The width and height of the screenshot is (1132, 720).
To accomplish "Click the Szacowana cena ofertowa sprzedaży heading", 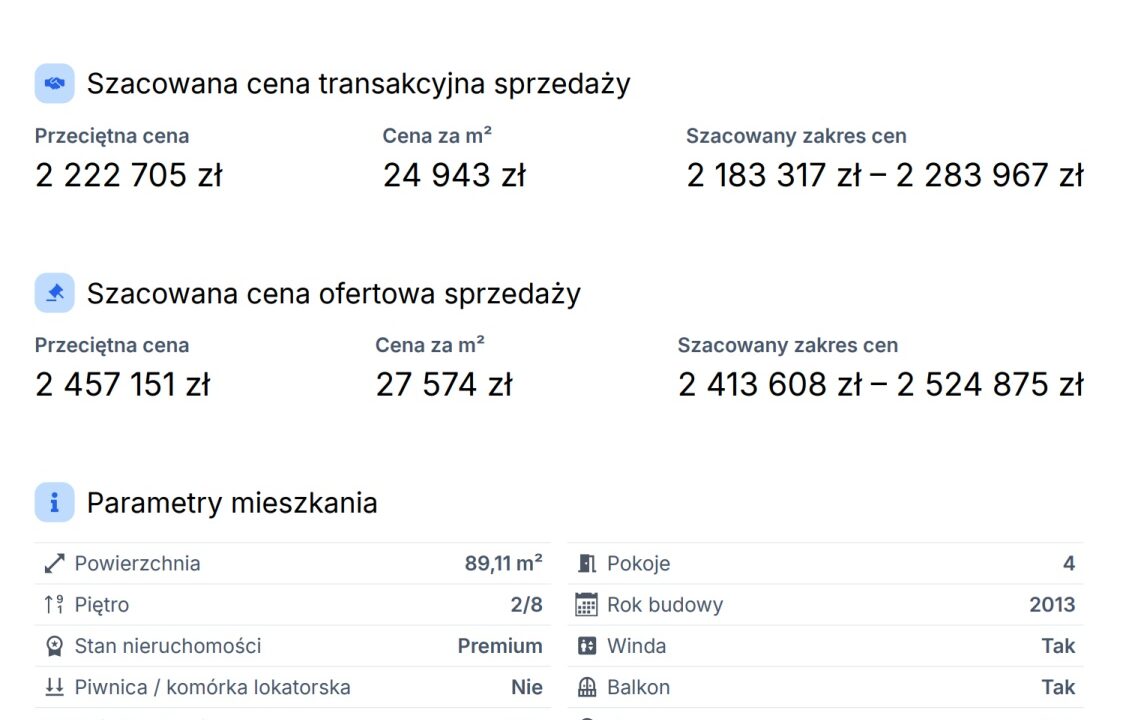I will (x=334, y=294).
